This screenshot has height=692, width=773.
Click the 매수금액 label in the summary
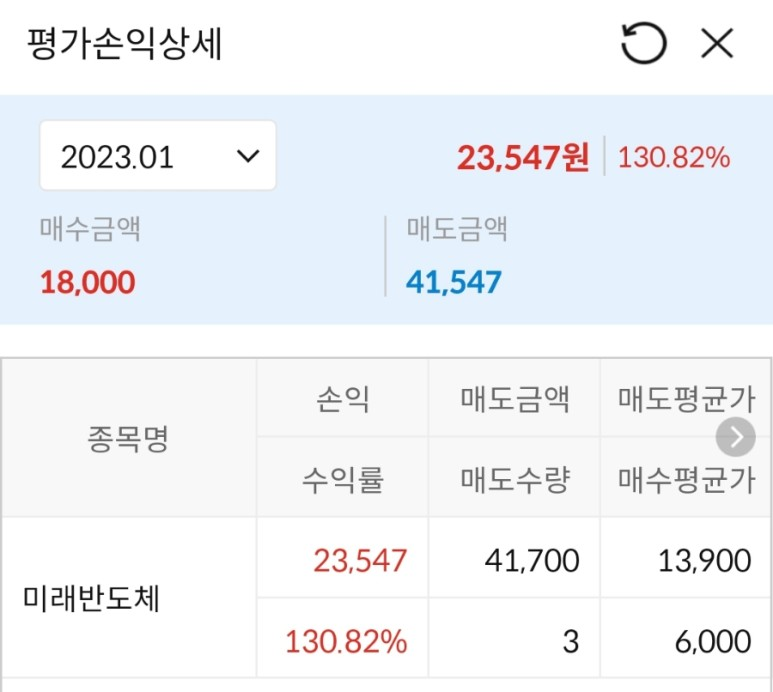coord(90,229)
